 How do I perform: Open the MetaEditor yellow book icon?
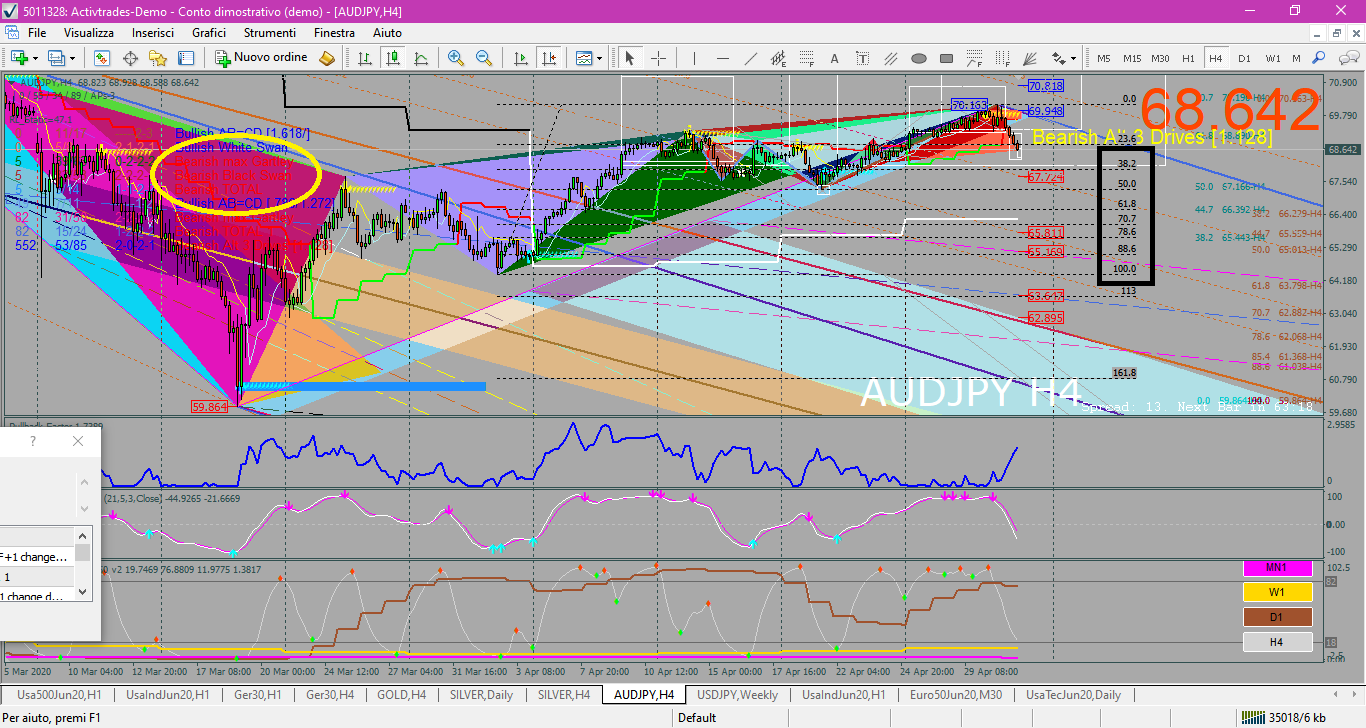point(327,58)
